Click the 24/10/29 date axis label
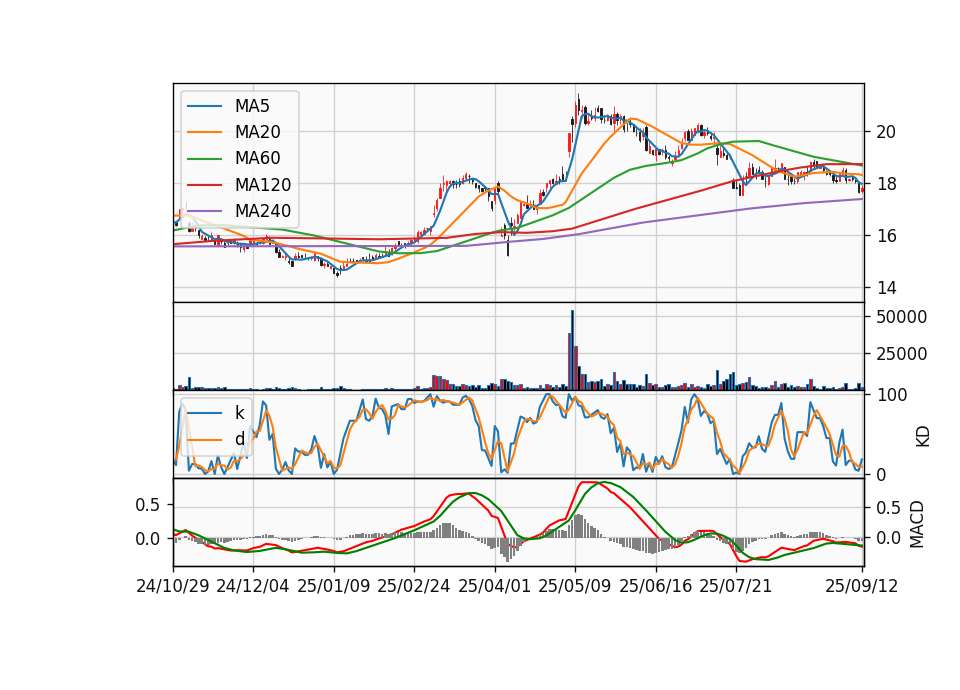The image size is (960, 690). pos(173,586)
